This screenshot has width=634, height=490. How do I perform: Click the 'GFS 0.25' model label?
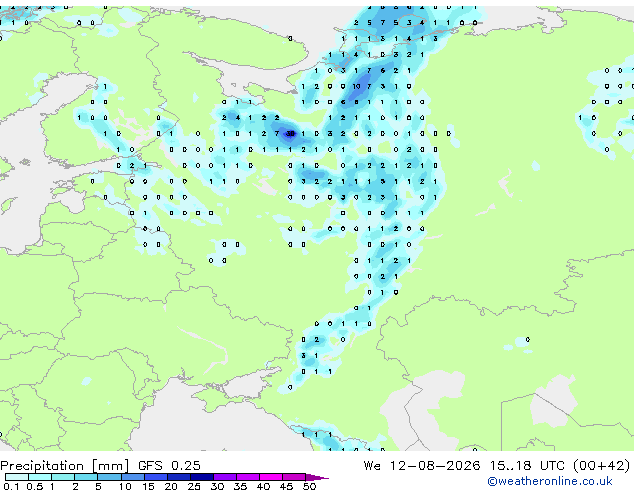click(x=169, y=466)
